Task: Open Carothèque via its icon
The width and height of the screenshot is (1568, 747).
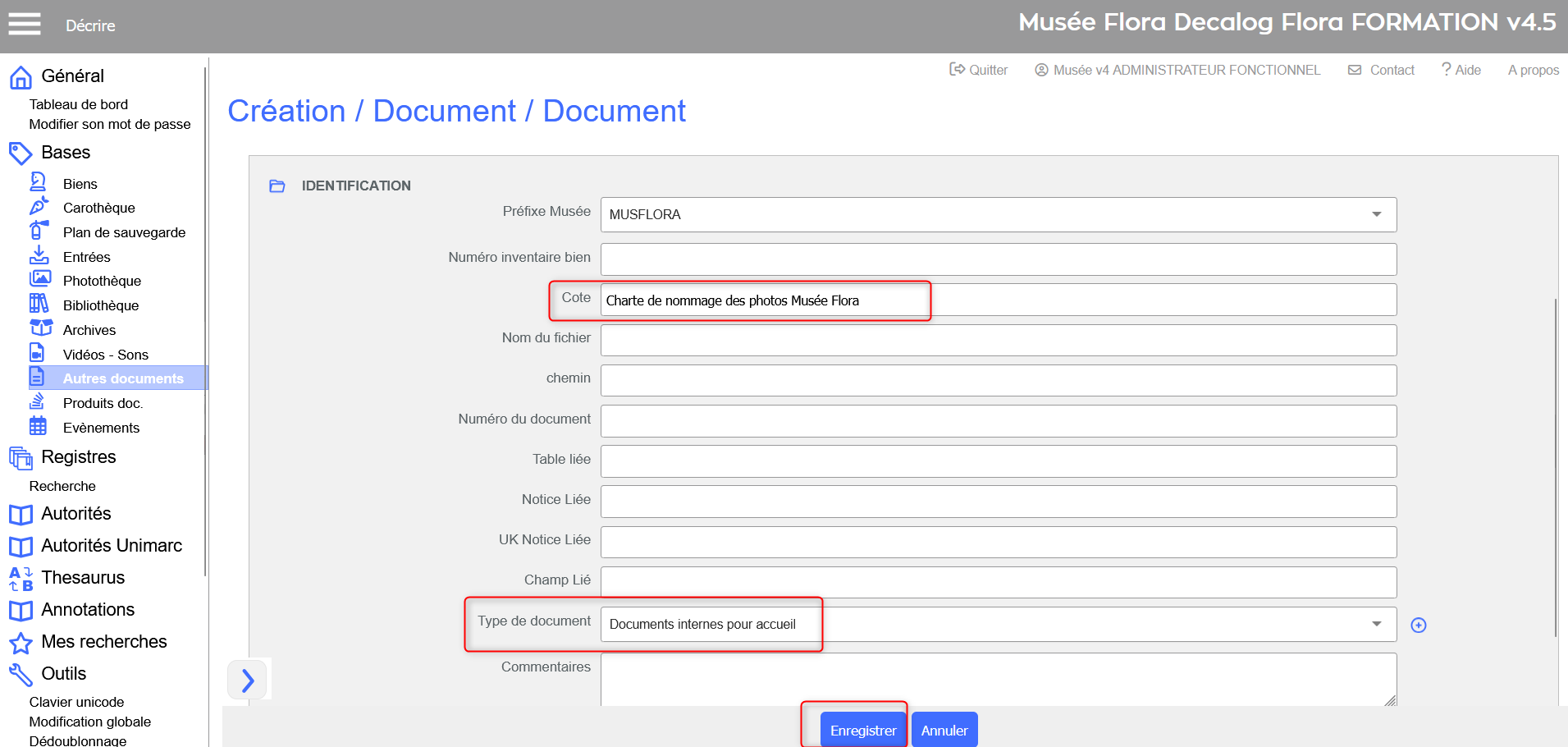Action: pyautogui.click(x=38, y=206)
